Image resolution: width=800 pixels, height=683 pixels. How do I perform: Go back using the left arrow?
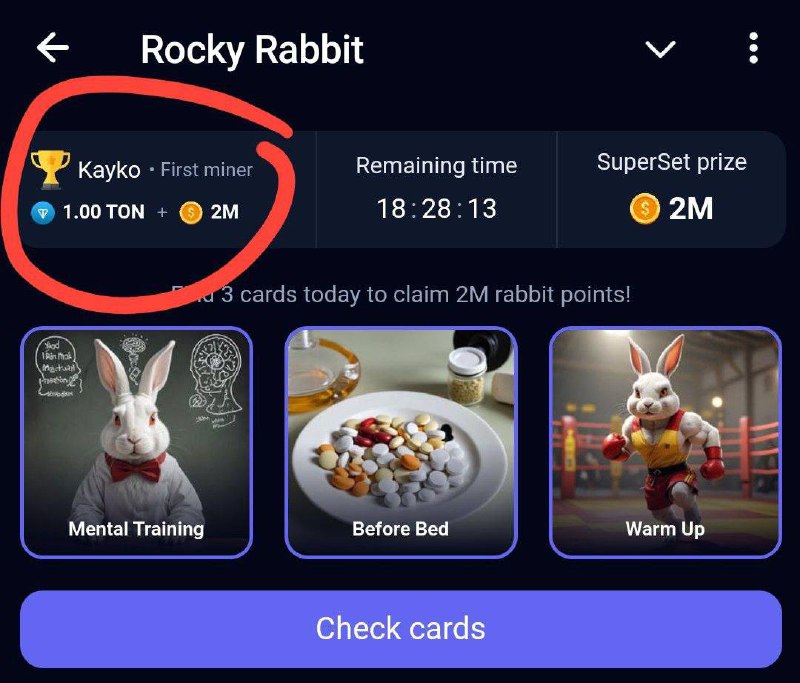[x=53, y=48]
